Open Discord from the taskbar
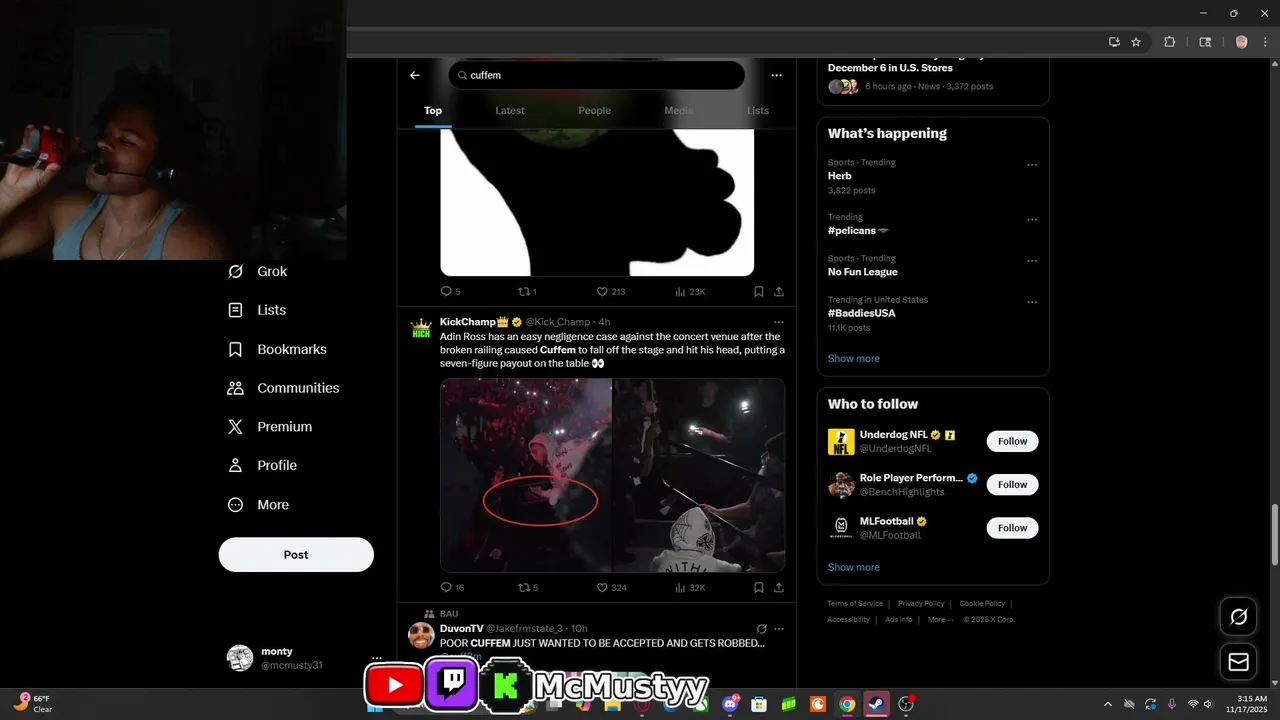The height and width of the screenshot is (720, 1280). 731,704
